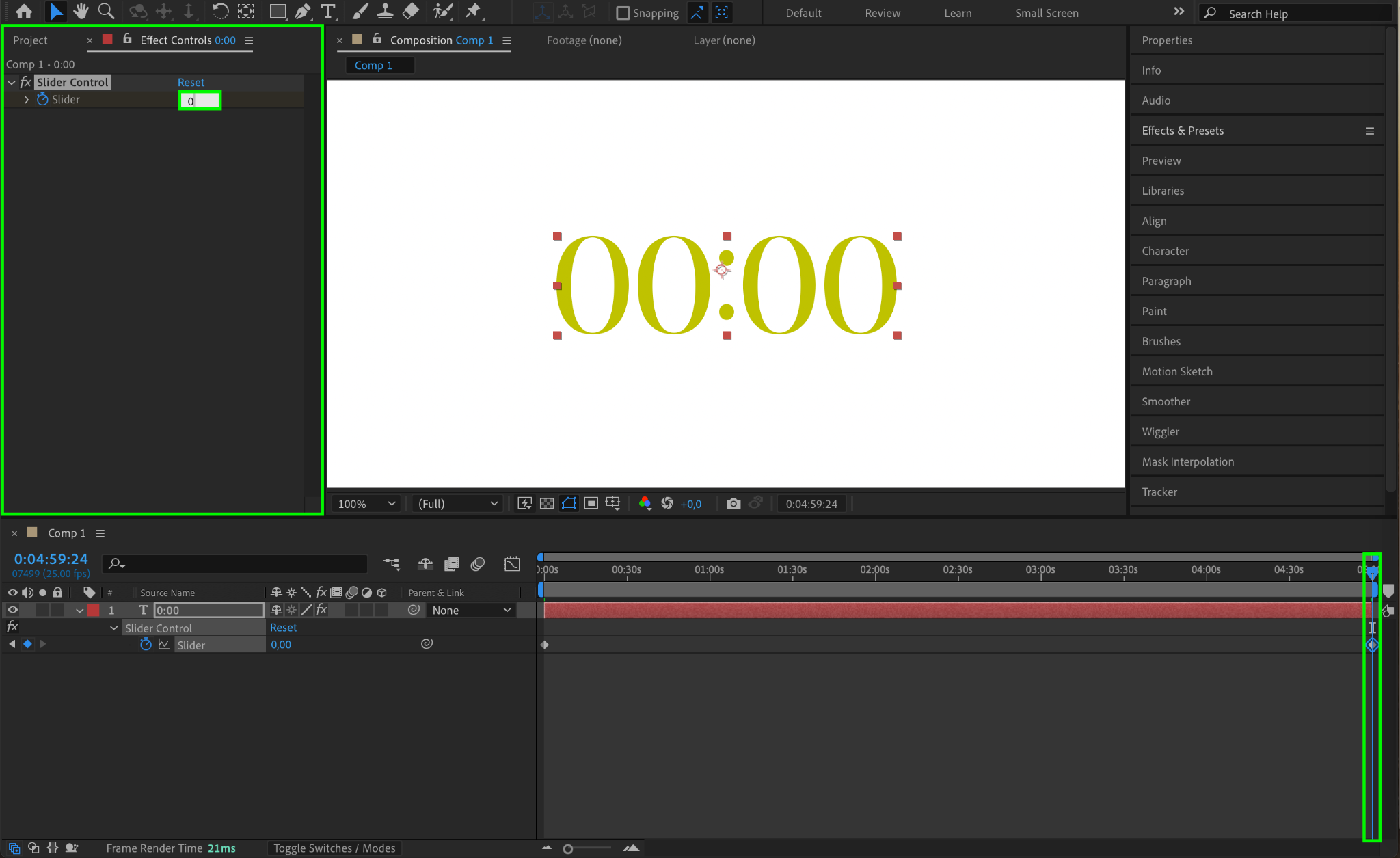Image resolution: width=1400 pixels, height=858 pixels.
Task: Open the Effect Controls panel menu
Action: pos(249,40)
